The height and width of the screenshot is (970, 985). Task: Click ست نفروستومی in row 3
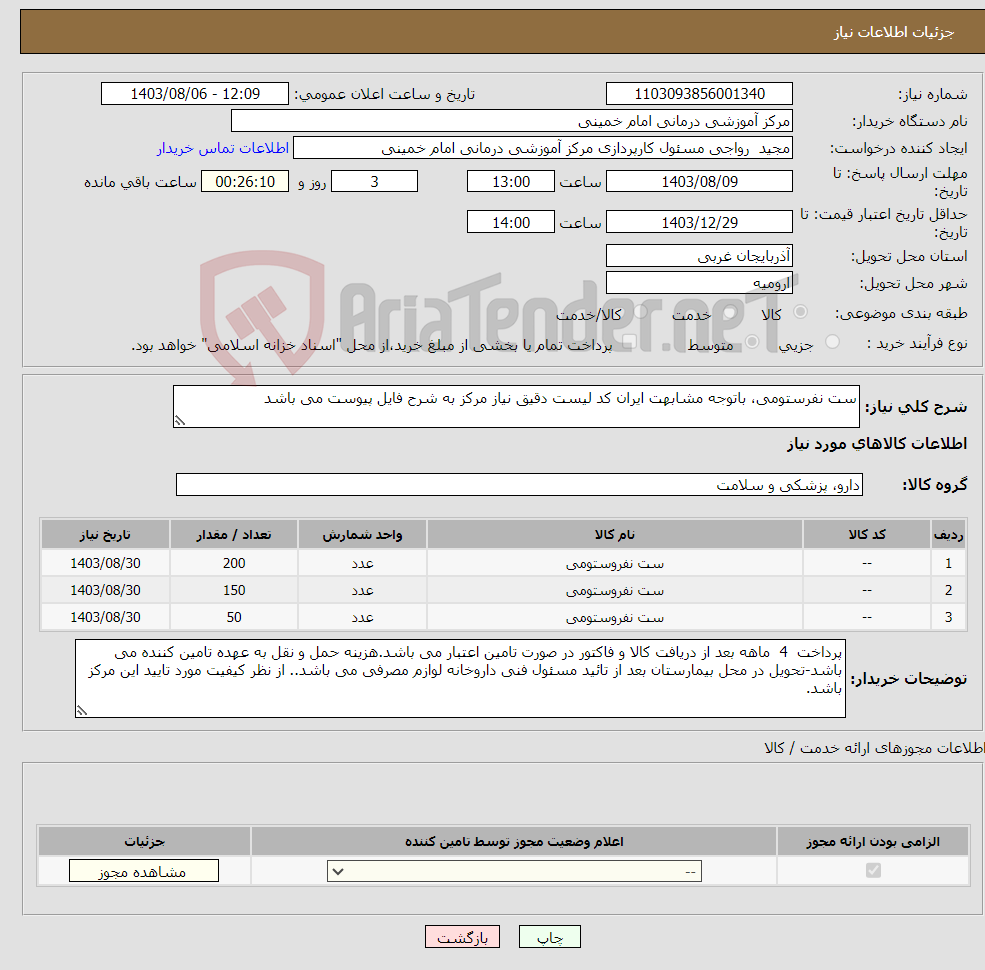(614, 618)
